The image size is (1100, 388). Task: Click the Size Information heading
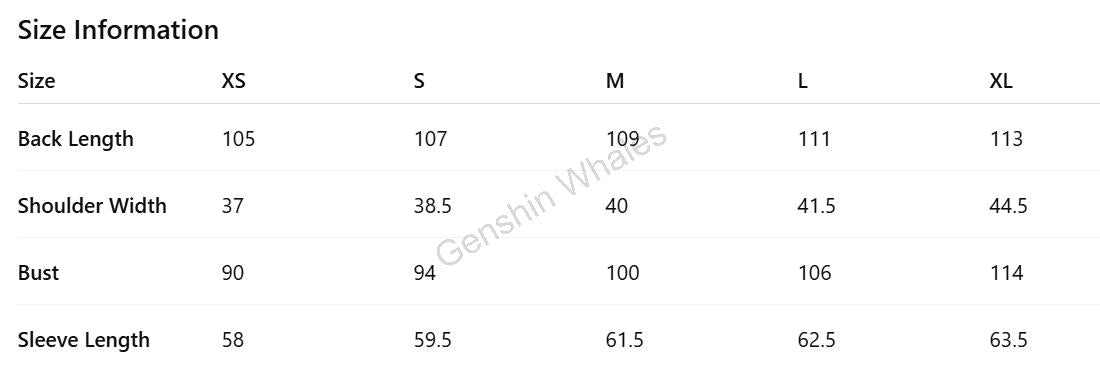click(x=118, y=30)
